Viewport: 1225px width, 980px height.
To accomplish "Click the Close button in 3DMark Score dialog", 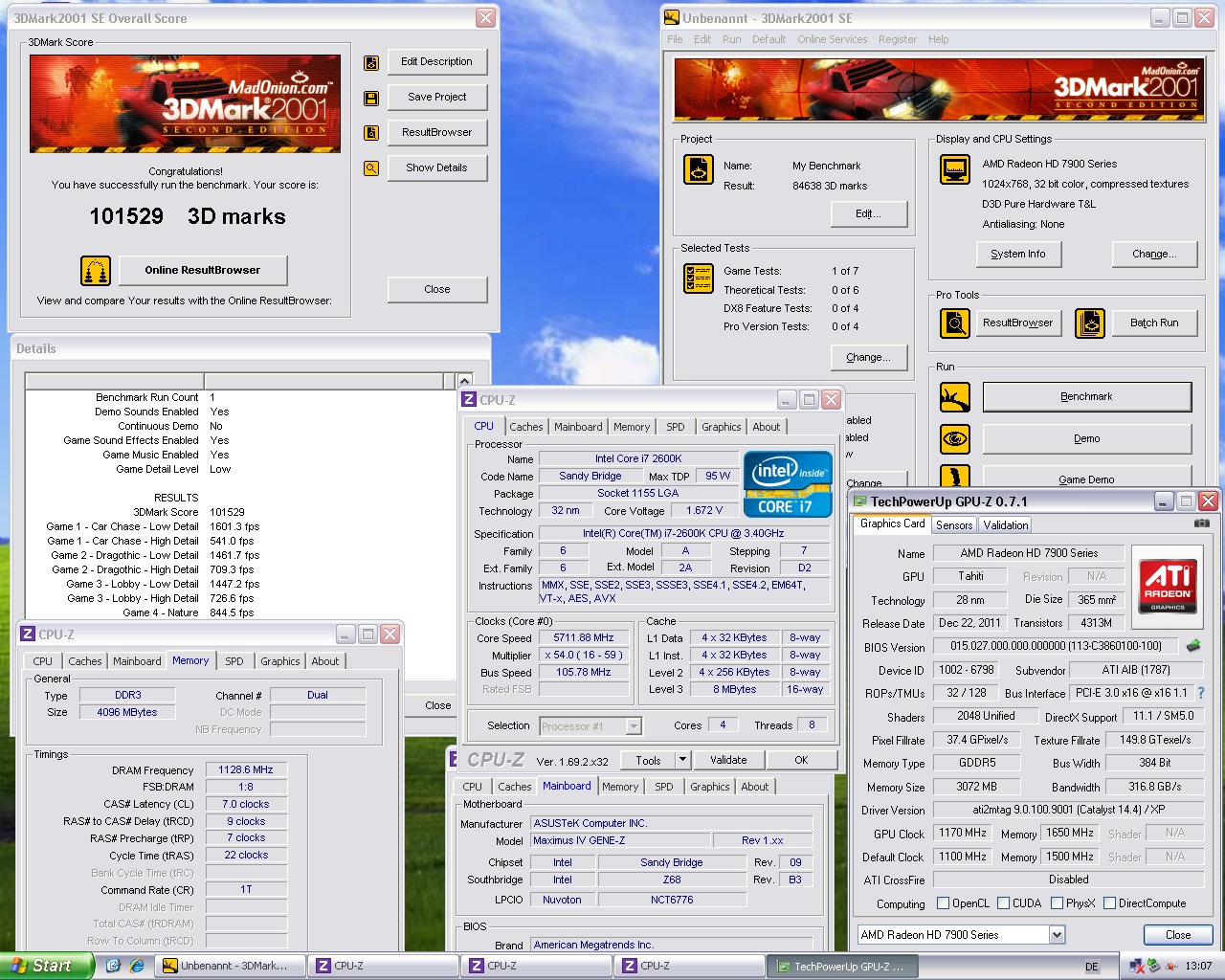I will pos(437,290).
